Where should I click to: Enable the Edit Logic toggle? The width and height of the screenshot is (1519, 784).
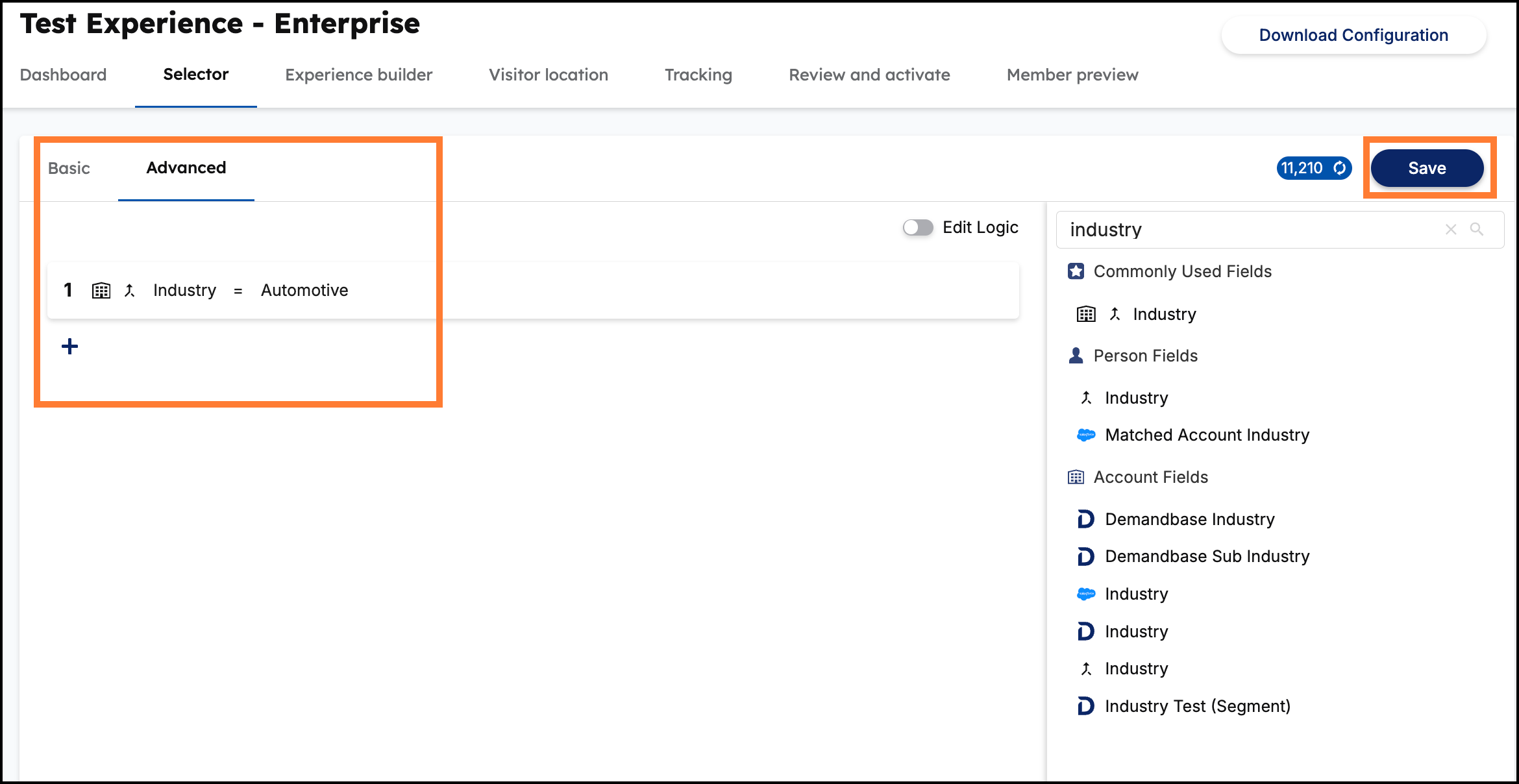pyautogui.click(x=917, y=227)
